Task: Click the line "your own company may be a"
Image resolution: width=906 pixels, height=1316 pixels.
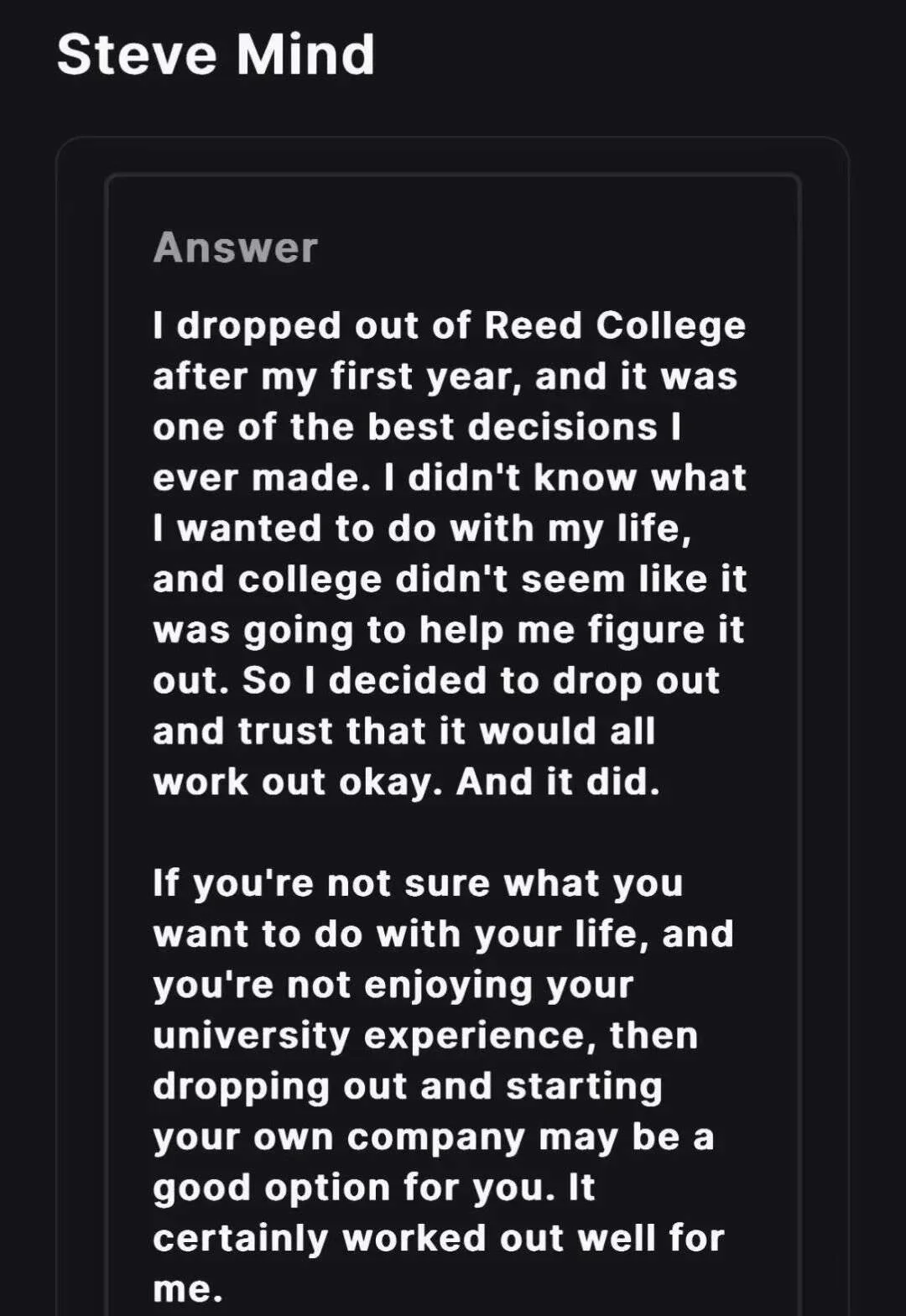Action: (x=434, y=1137)
